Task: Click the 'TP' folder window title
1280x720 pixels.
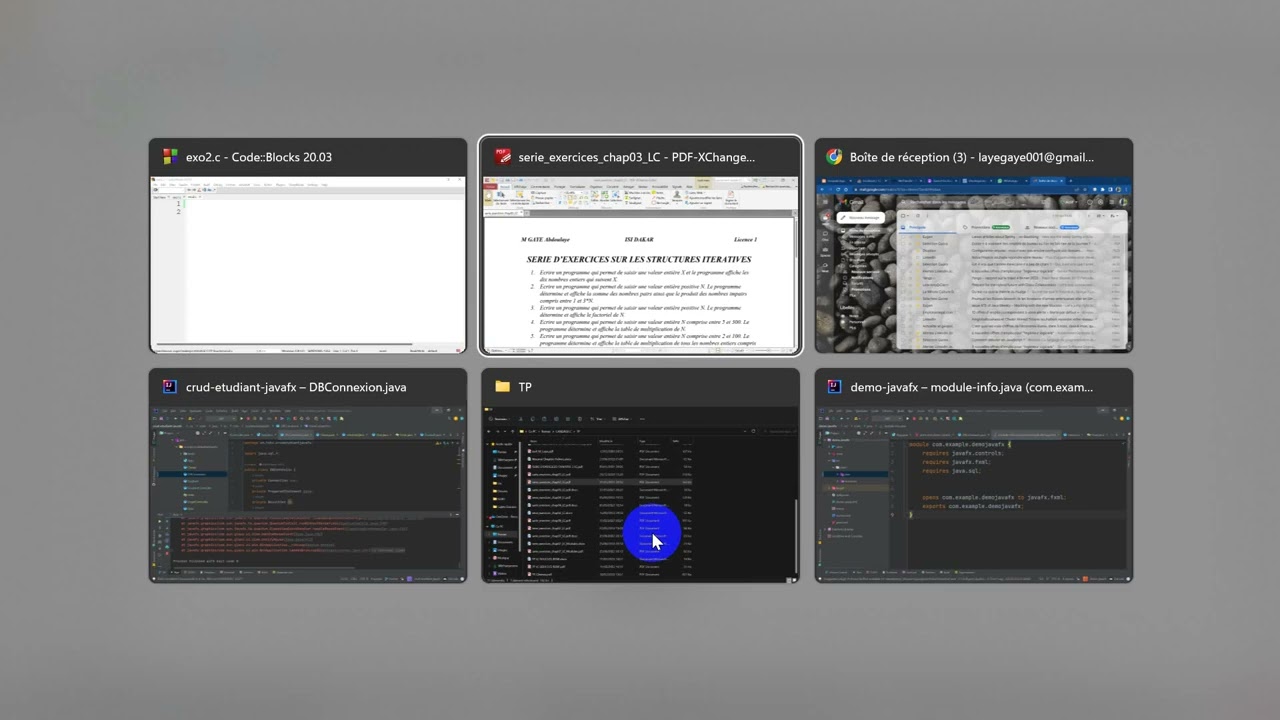Action: click(525, 387)
